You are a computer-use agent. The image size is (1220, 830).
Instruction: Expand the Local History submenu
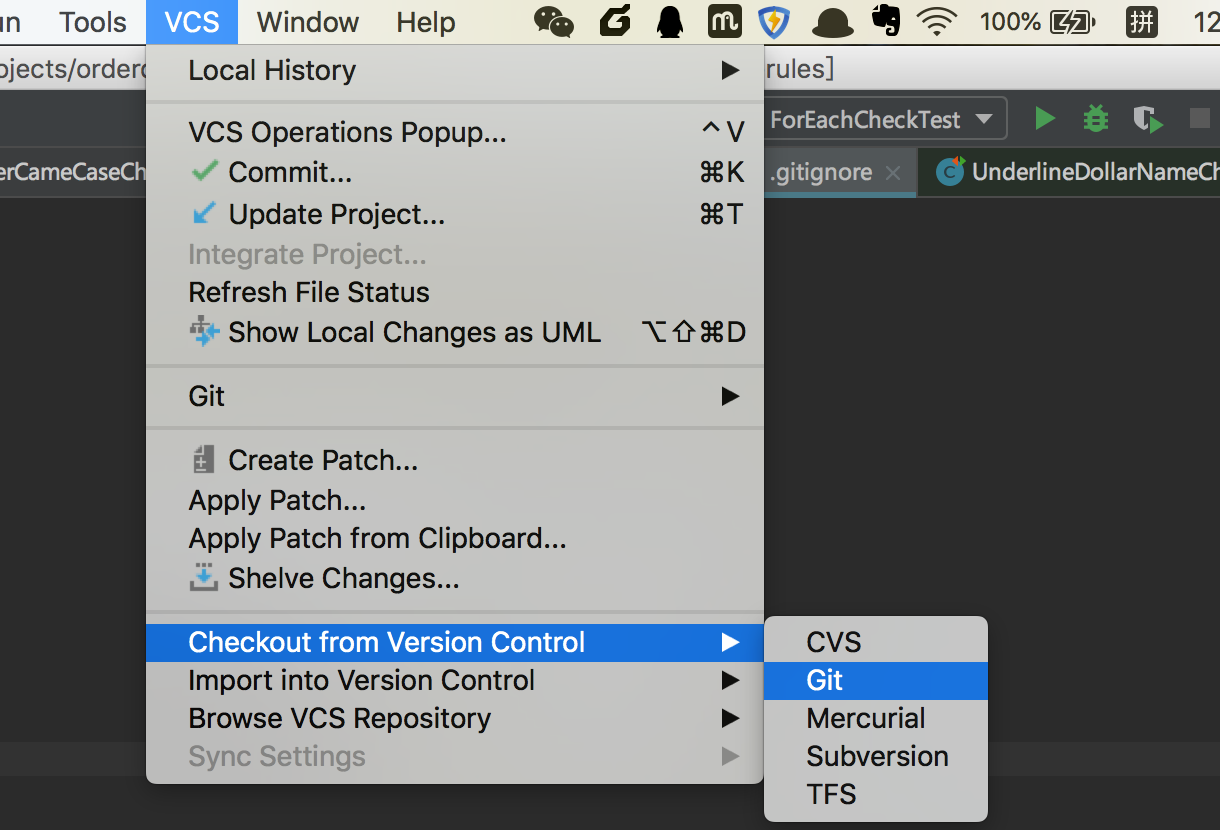coord(454,70)
